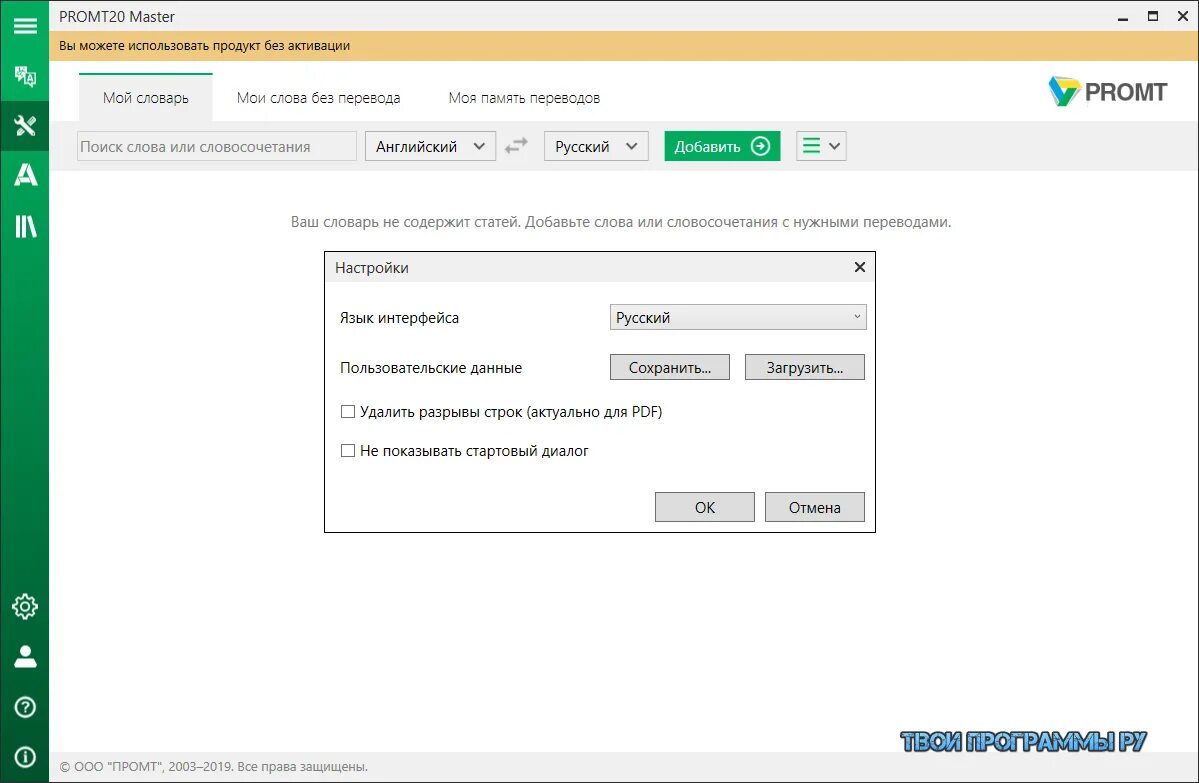Open the Английский source language dropdown

click(431, 146)
